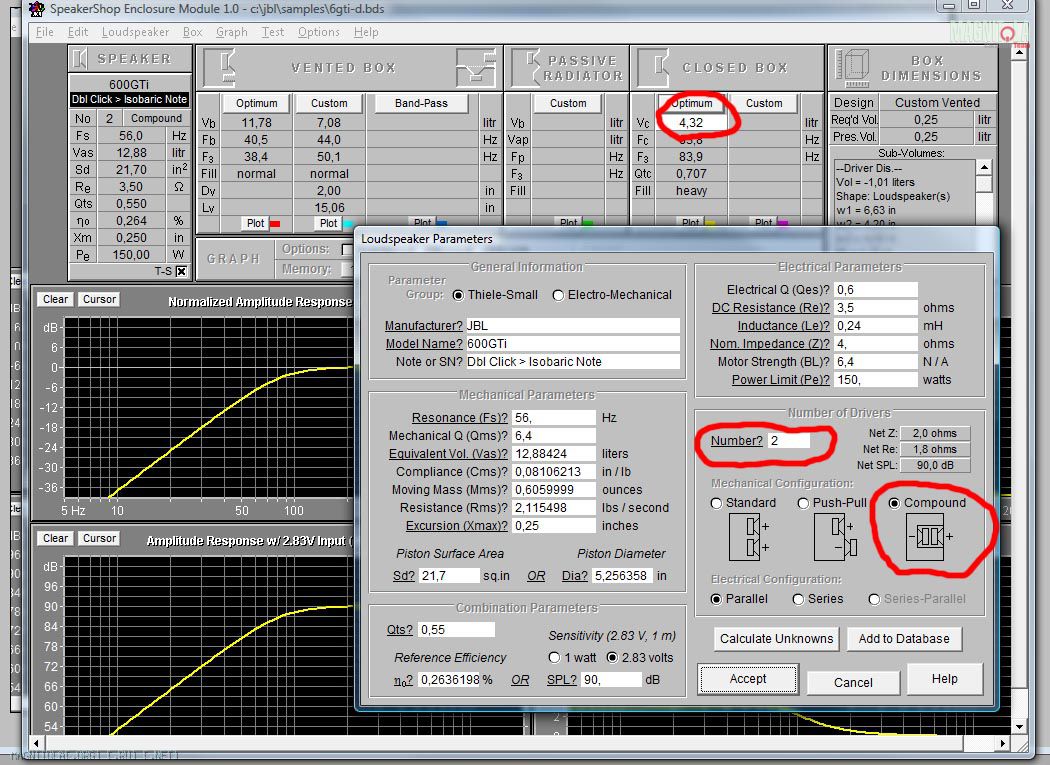Choose the Compound mechanical configuration
Screen dimensions: 1050x765
(894, 503)
